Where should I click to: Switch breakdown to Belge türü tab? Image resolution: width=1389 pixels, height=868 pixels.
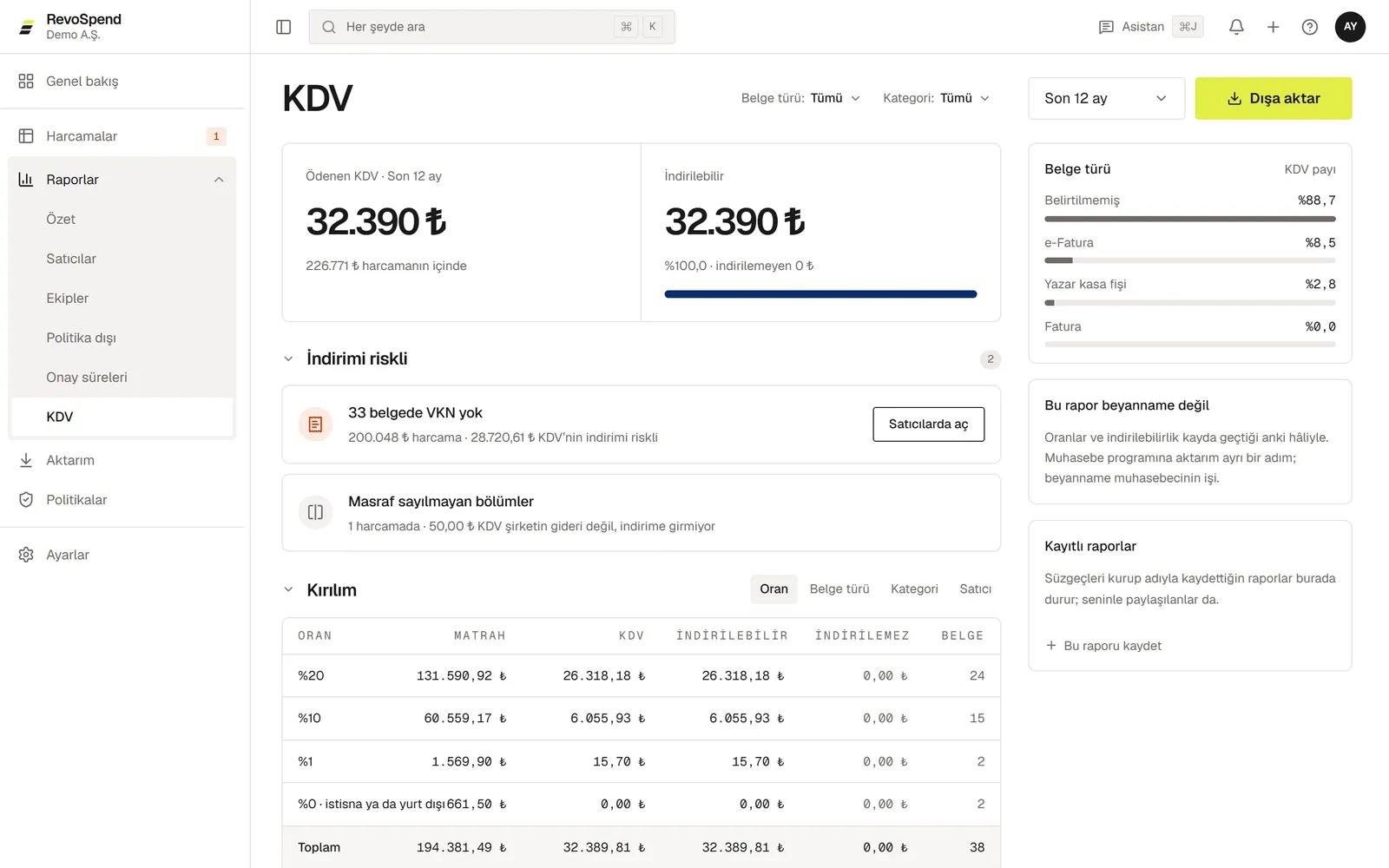click(839, 589)
